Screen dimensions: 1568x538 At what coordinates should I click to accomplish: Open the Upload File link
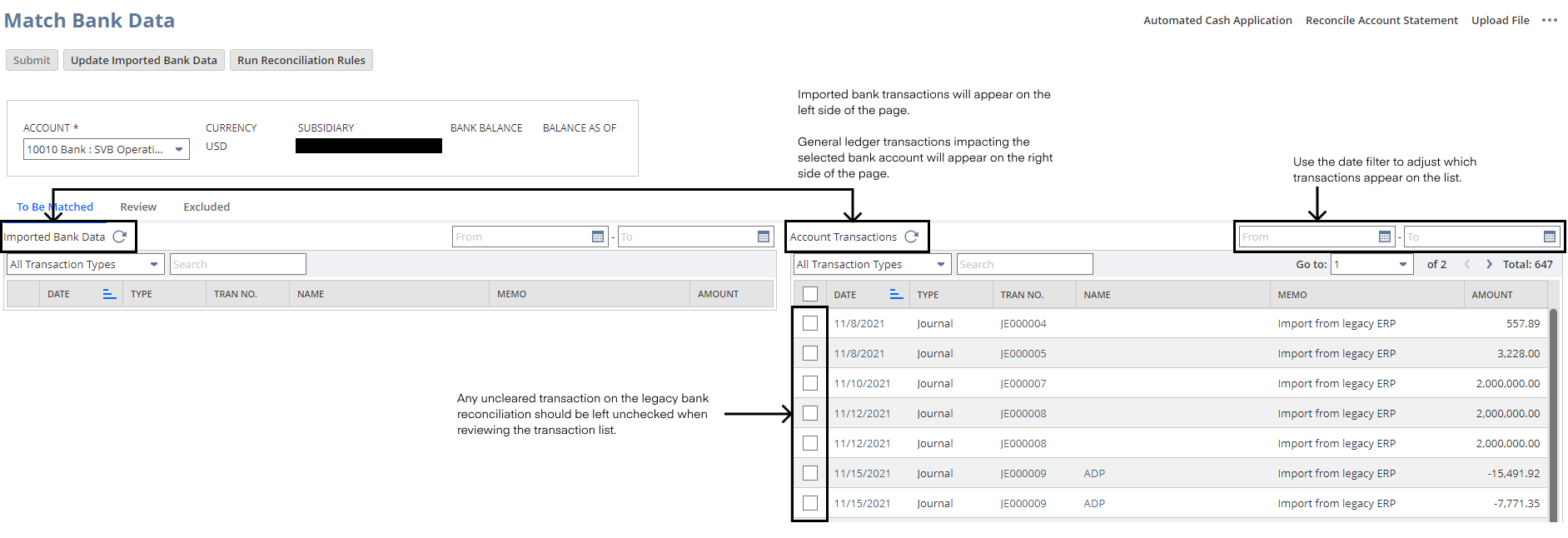click(x=1501, y=20)
